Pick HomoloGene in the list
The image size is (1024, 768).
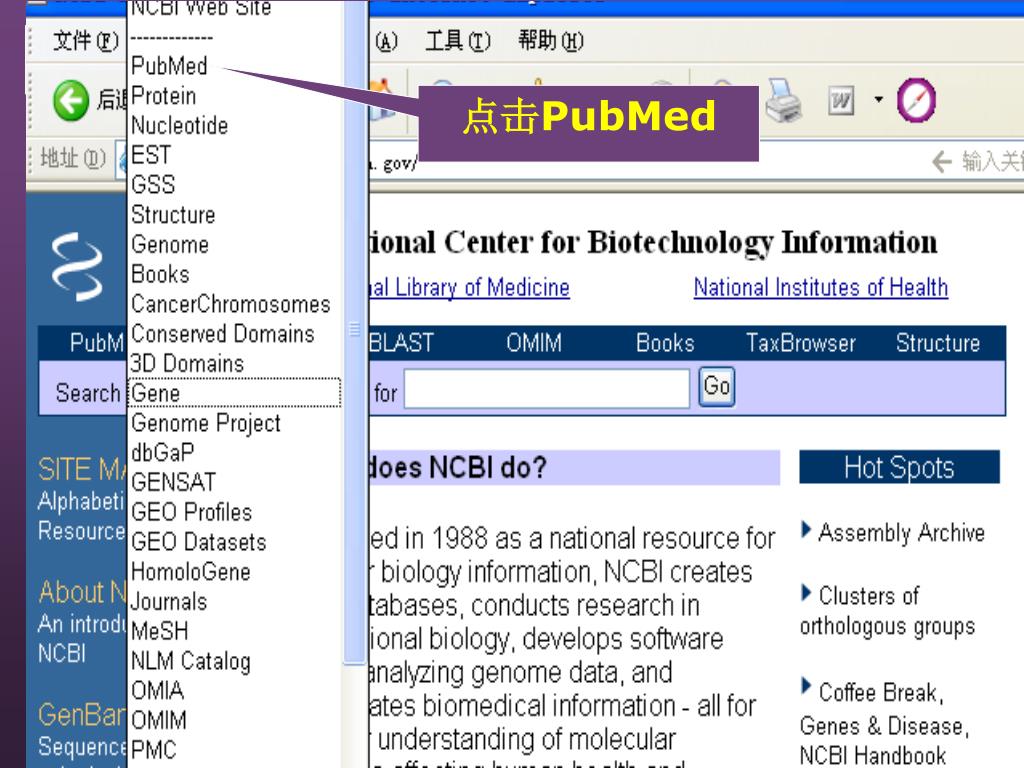pos(191,571)
